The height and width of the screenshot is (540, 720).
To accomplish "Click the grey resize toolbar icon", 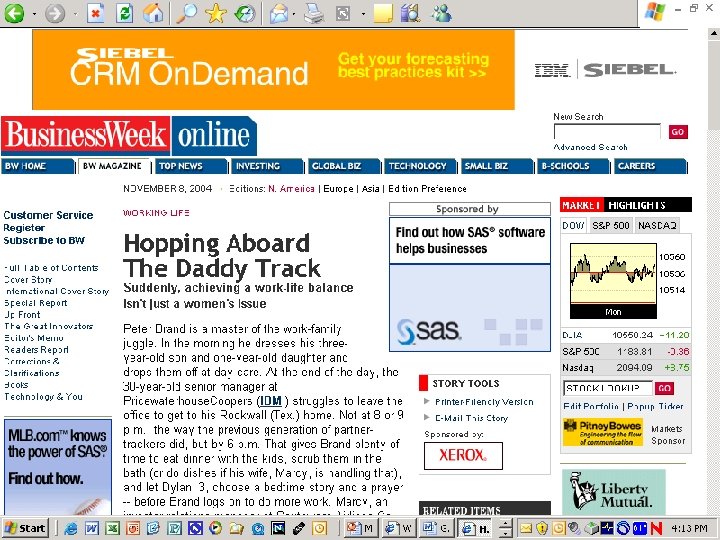I will click(x=343, y=13).
